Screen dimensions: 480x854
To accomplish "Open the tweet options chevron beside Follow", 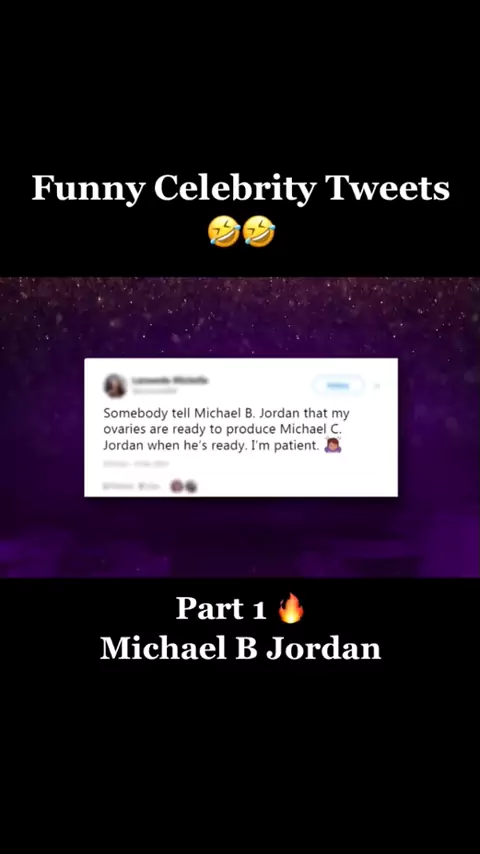I will coord(377,386).
